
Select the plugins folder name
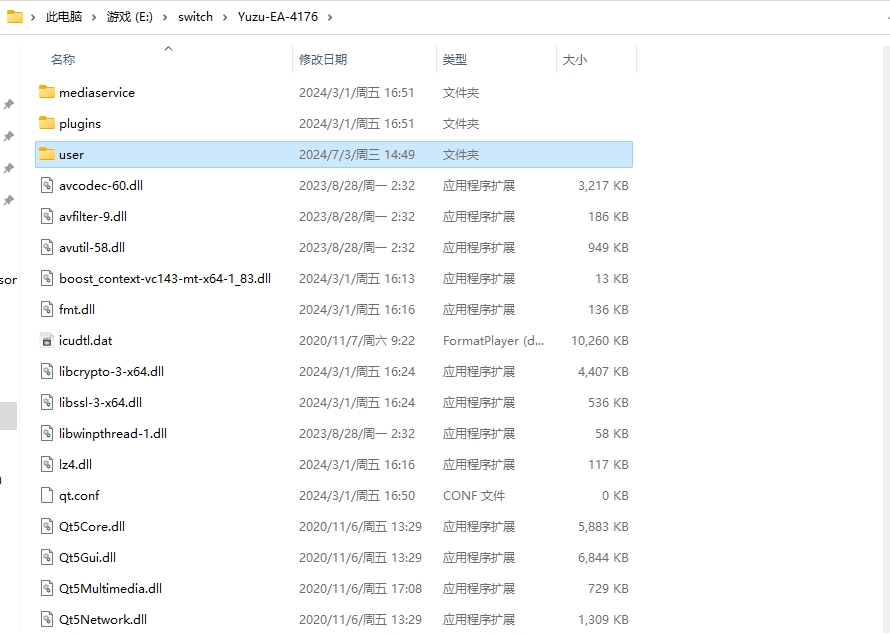(x=80, y=124)
